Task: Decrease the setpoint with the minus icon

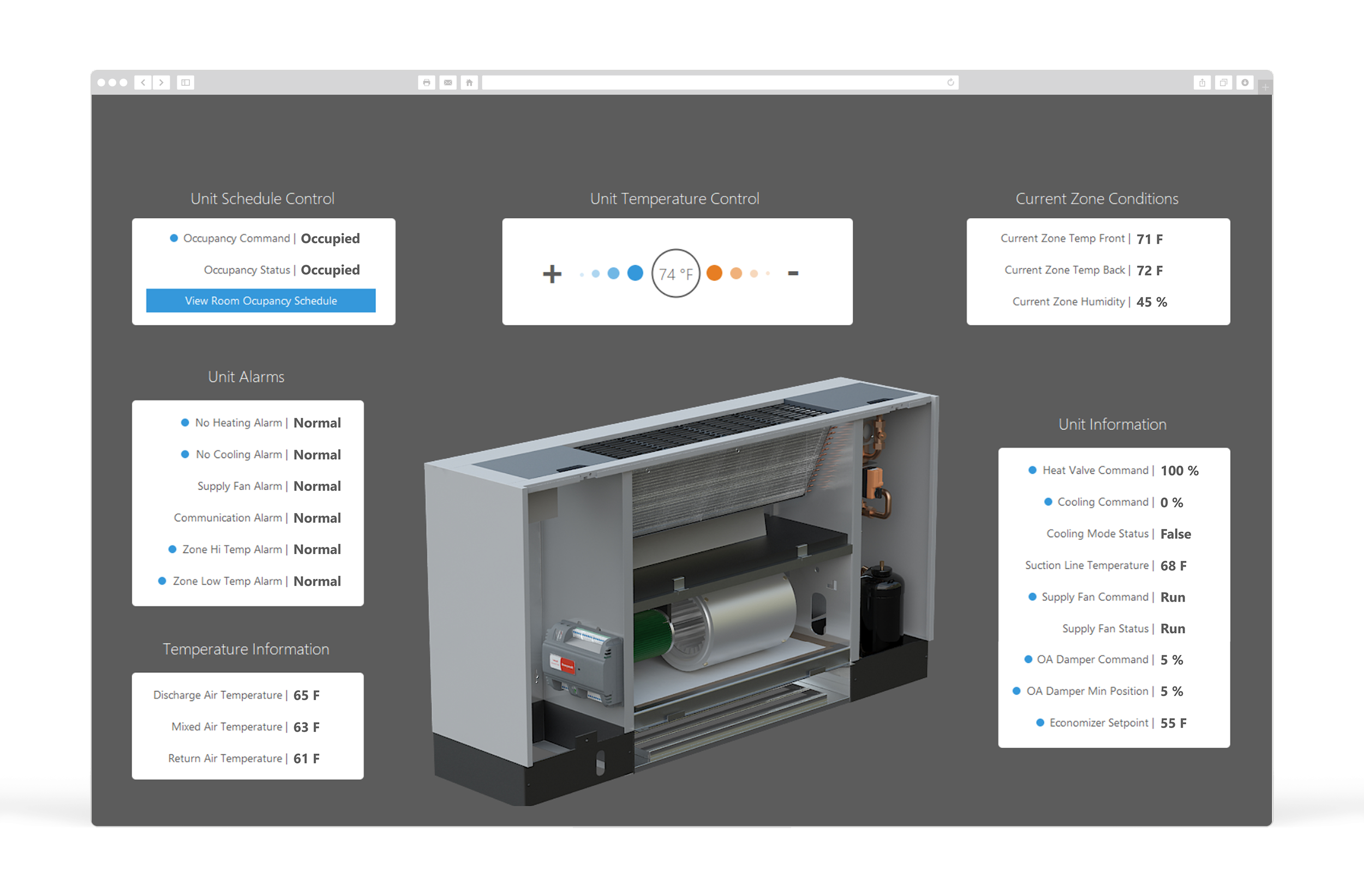Action: 793,273
